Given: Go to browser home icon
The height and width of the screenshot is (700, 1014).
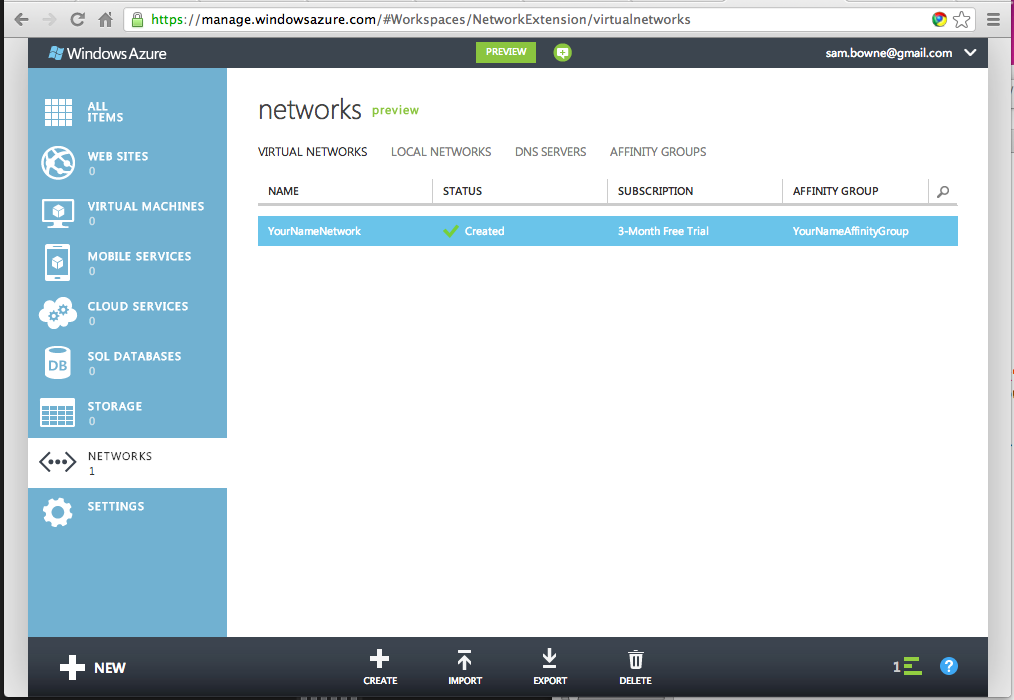Looking at the screenshot, I should click(105, 19).
